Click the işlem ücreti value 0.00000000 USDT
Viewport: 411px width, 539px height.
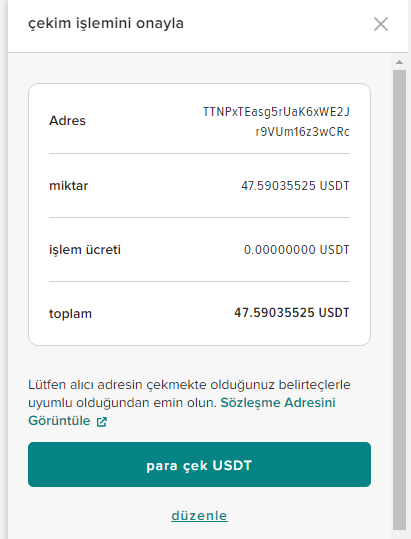click(297, 250)
